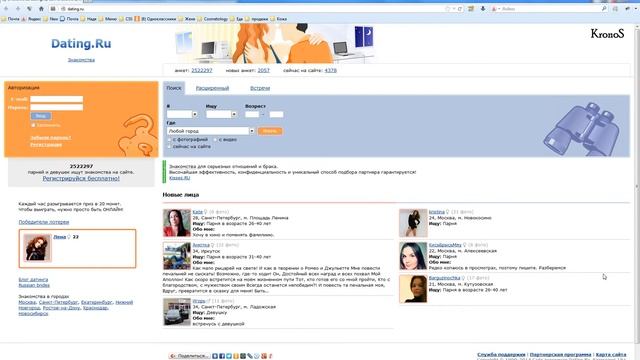Open the Bargurinochka profile name link
640x360 pixels.
point(444,278)
